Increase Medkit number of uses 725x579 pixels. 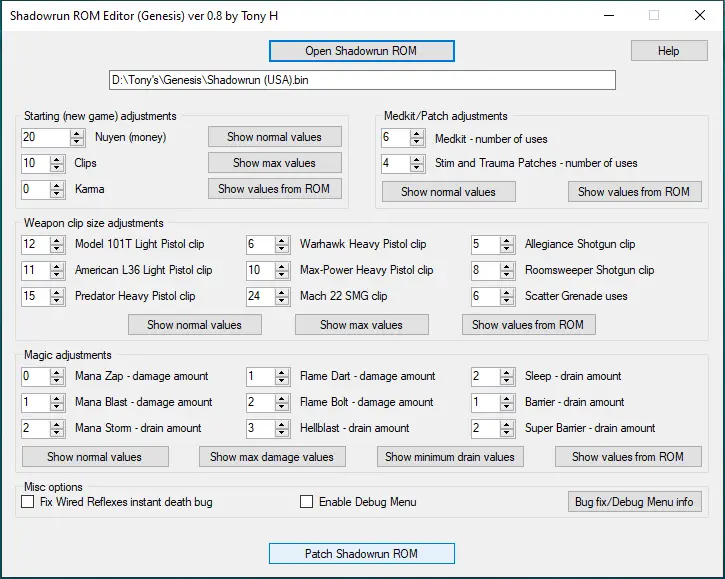coord(417,133)
